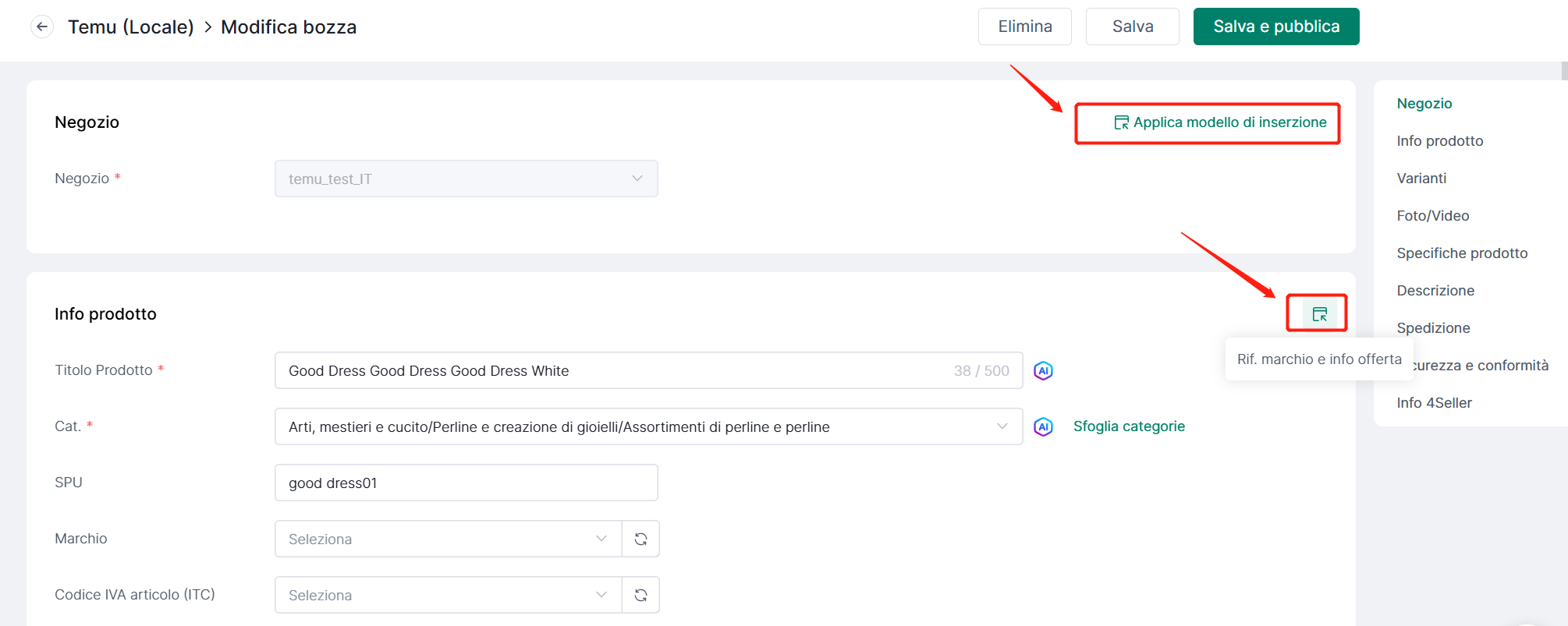Click the Elimina button

pos(1025,27)
